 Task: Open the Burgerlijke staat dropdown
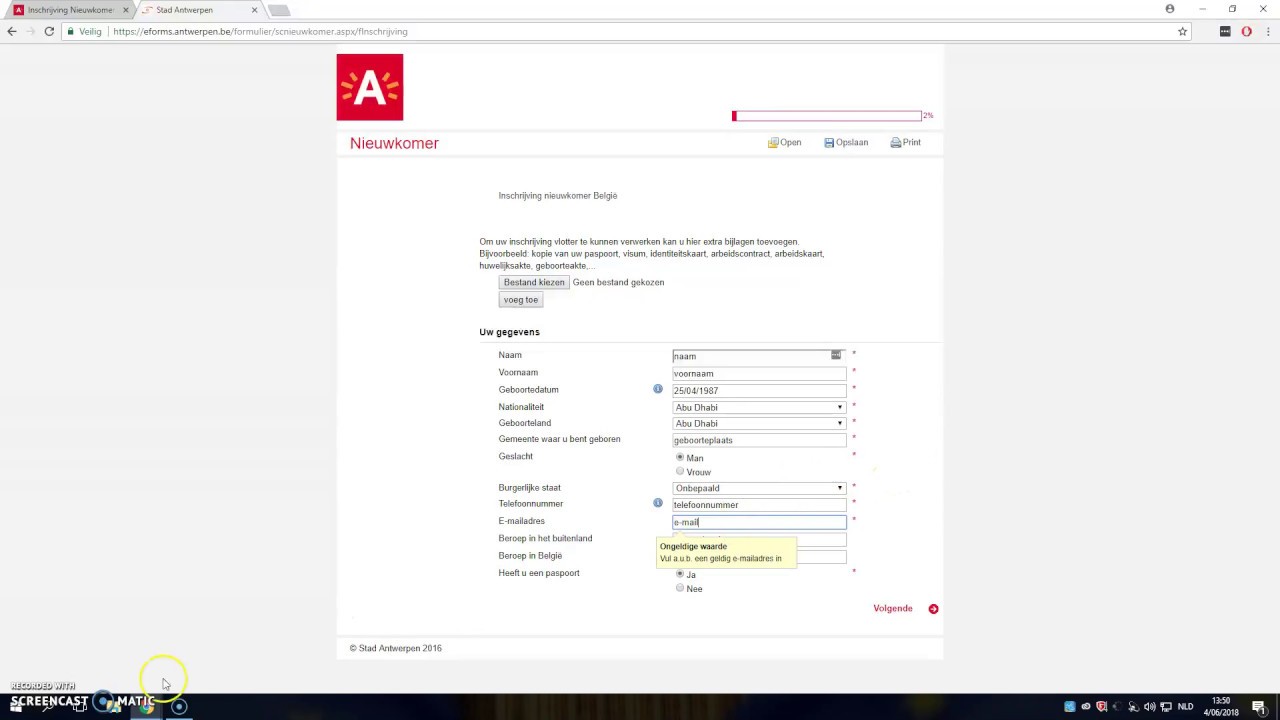tap(759, 488)
